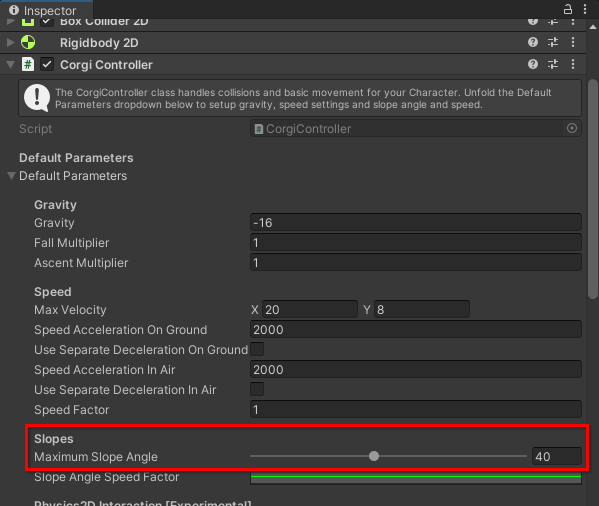Enable Use Separate Deceleration In Air
Viewport: 599px width, 506px height.
(257, 389)
